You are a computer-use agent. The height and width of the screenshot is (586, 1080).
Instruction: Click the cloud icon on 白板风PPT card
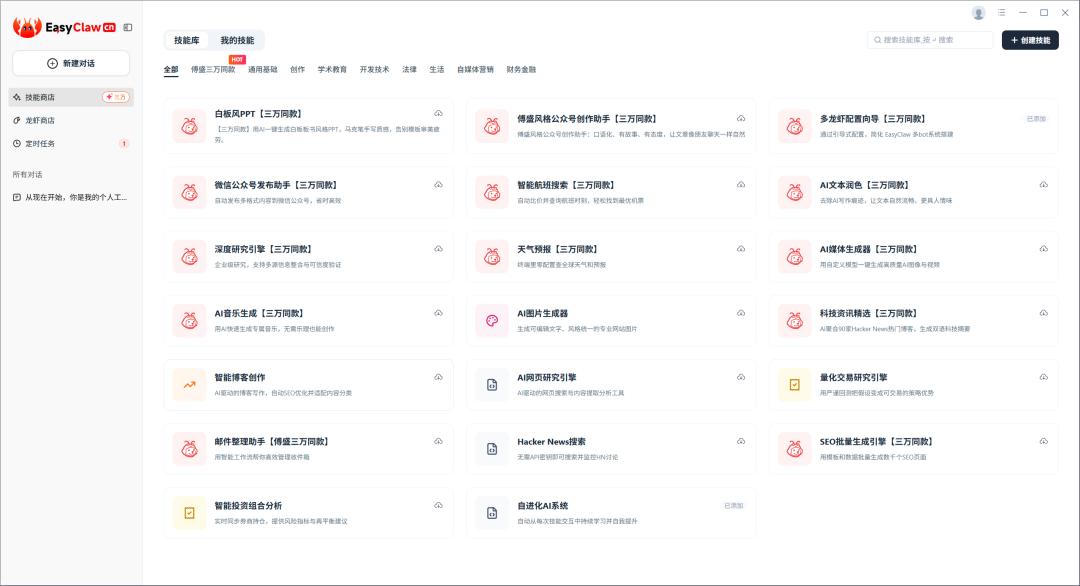point(436,111)
